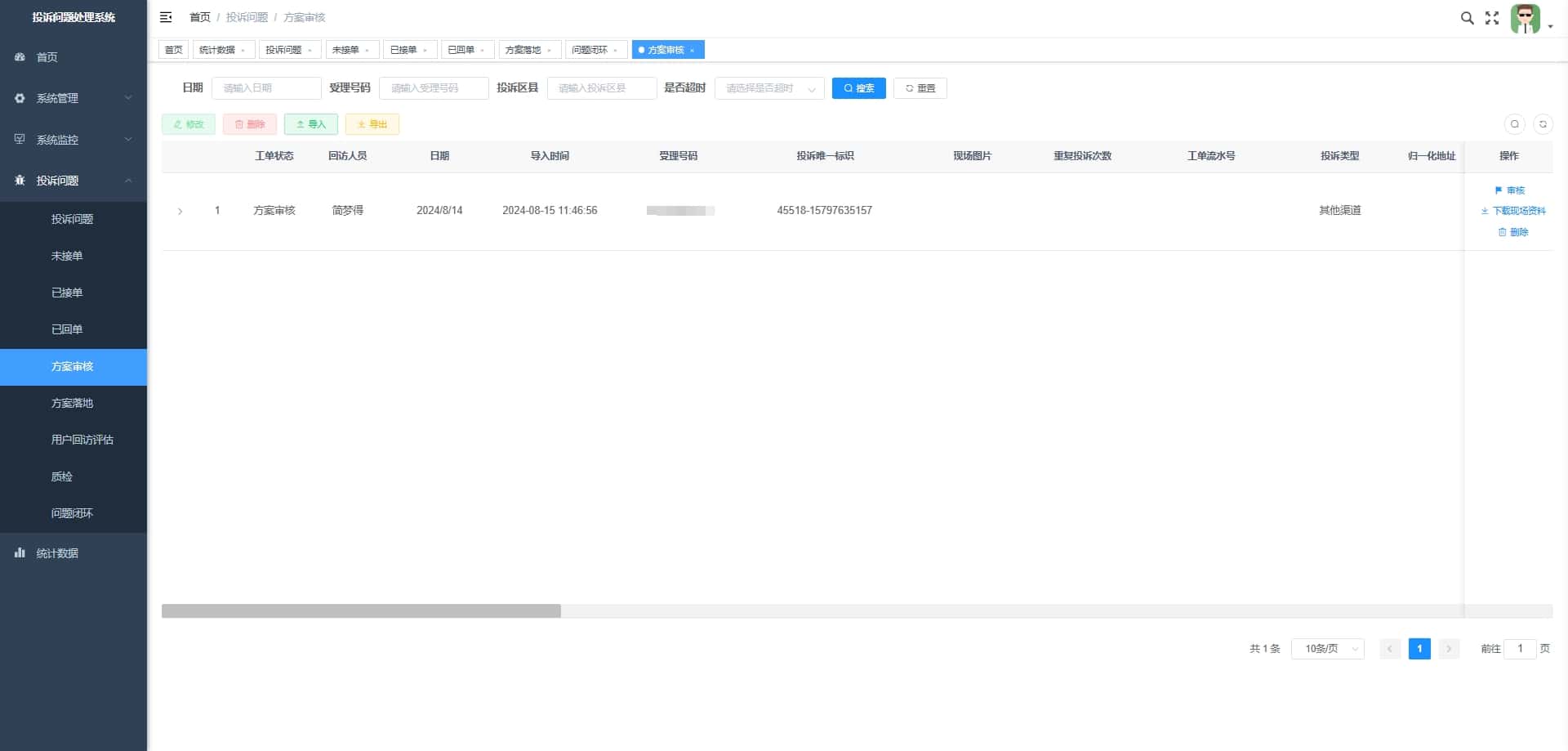
Task: Expand row 1 with the arrow chevron
Action: pos(180,212)
